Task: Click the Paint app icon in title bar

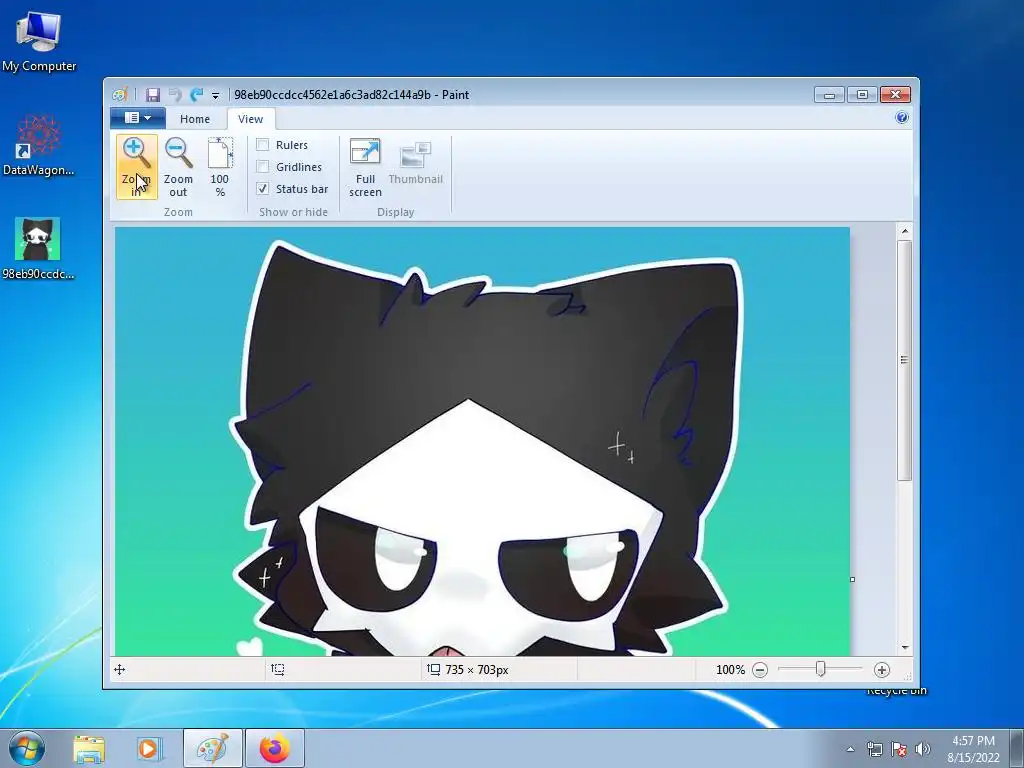Action: [119, 95]
